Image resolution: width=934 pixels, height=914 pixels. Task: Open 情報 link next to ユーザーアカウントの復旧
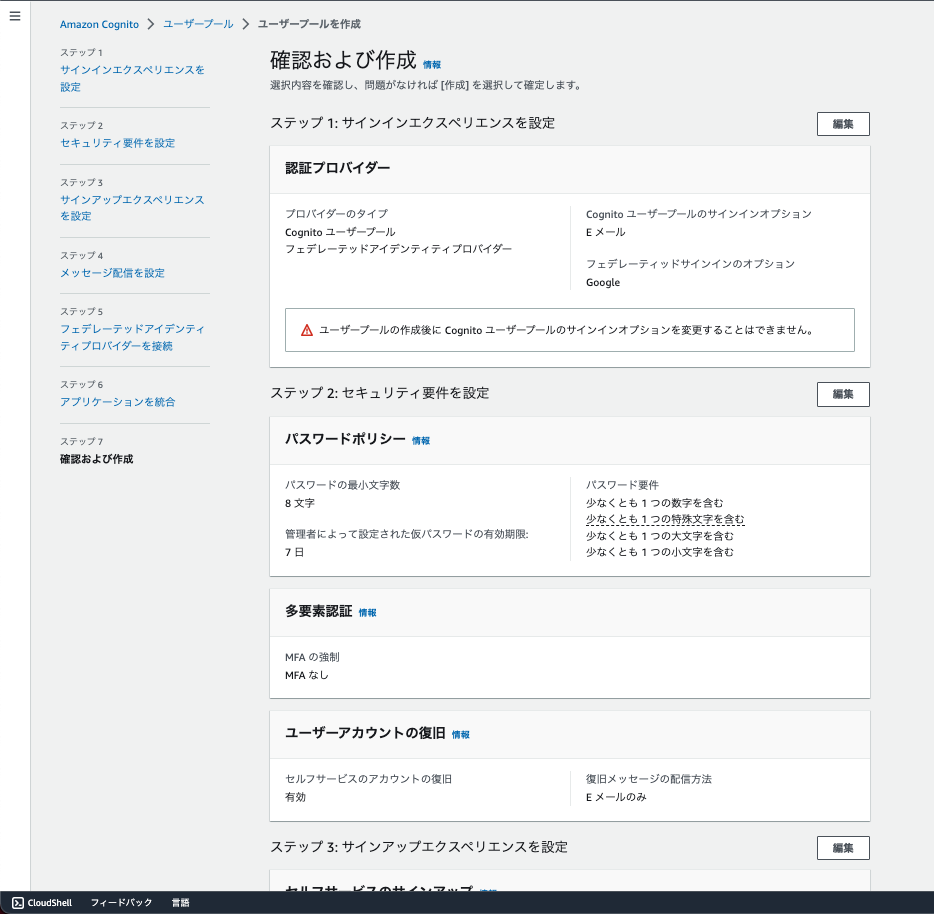click(x=460, y=735)
